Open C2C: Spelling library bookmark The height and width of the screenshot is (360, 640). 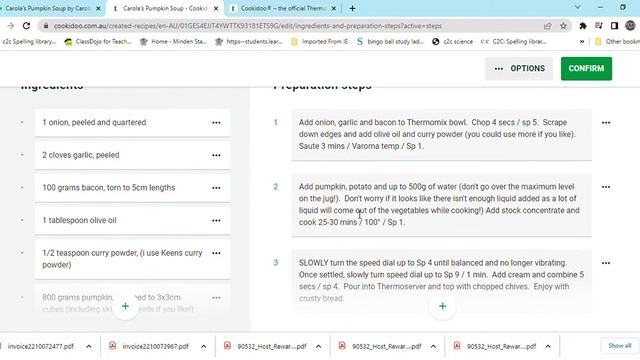tap(514, 42)
